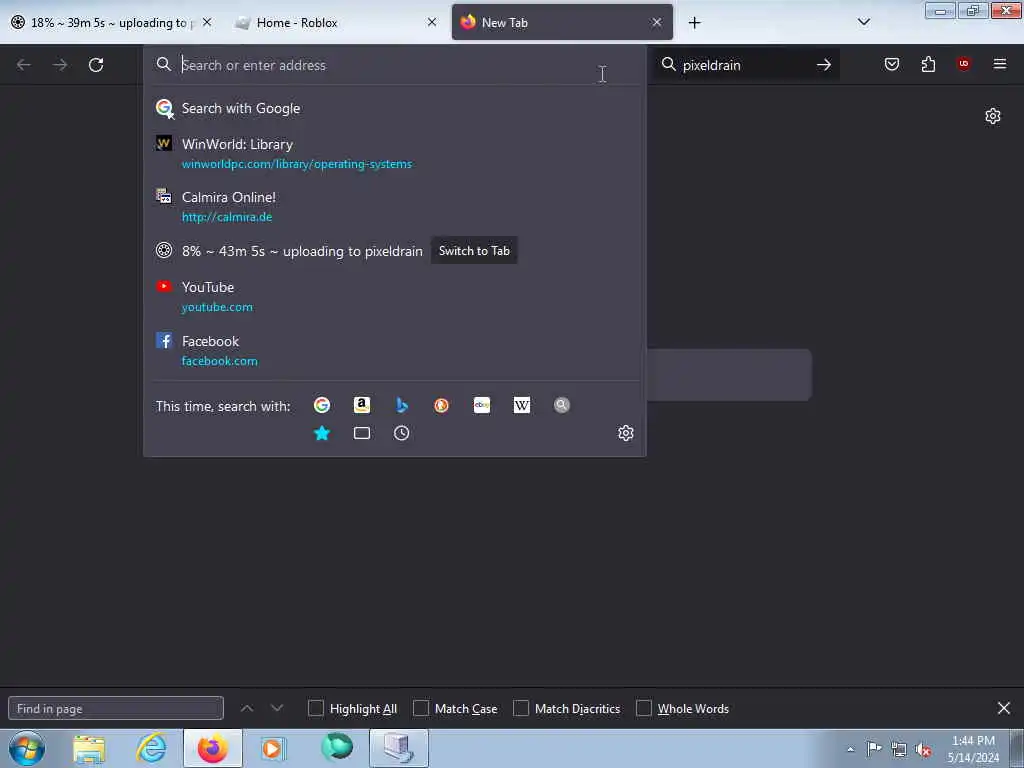Click the taskbar clock 1:44 PM
This screenshot has width=1024, height=768.
[x=973, y=741]
